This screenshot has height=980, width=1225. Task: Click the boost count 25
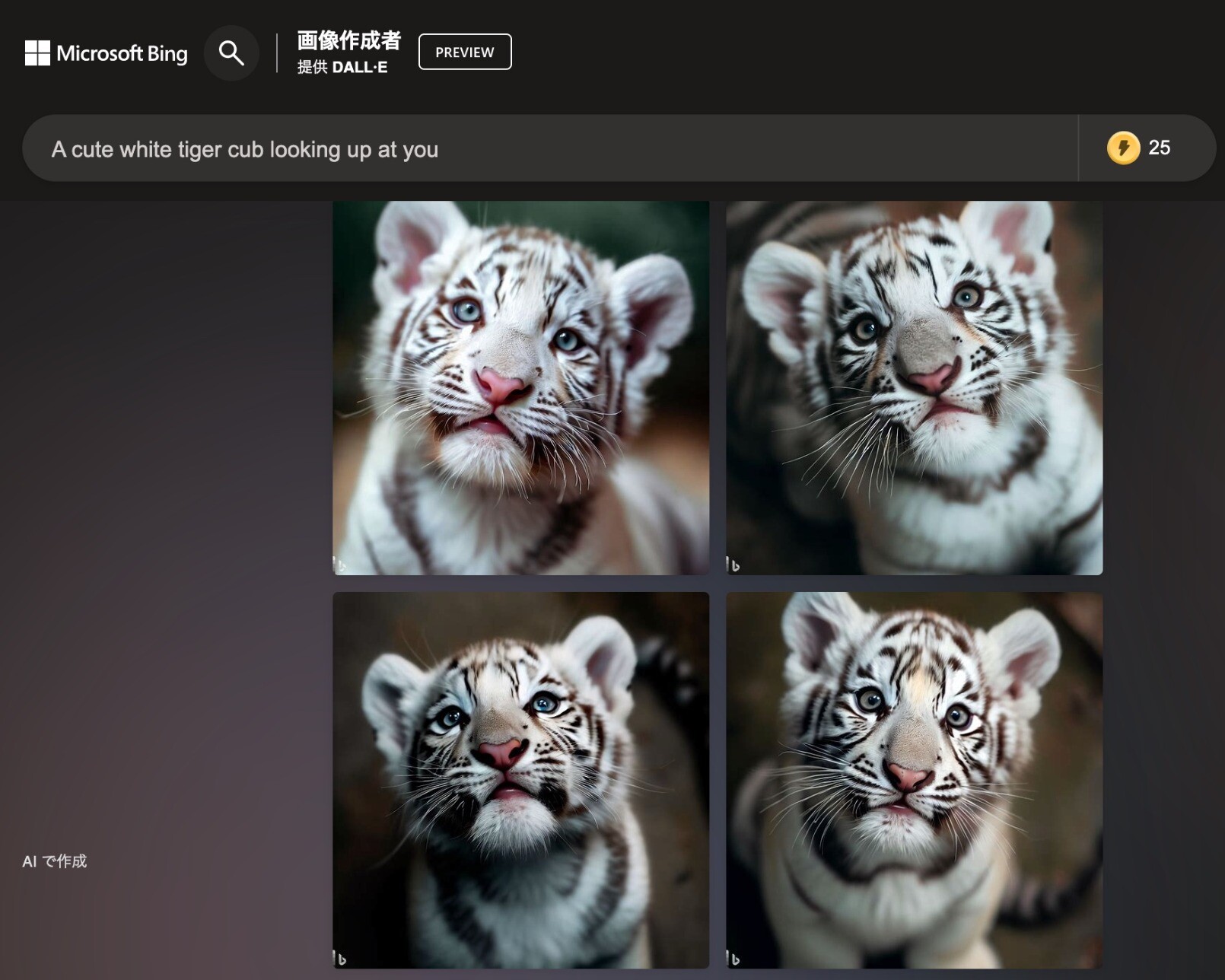[1160, 148]
